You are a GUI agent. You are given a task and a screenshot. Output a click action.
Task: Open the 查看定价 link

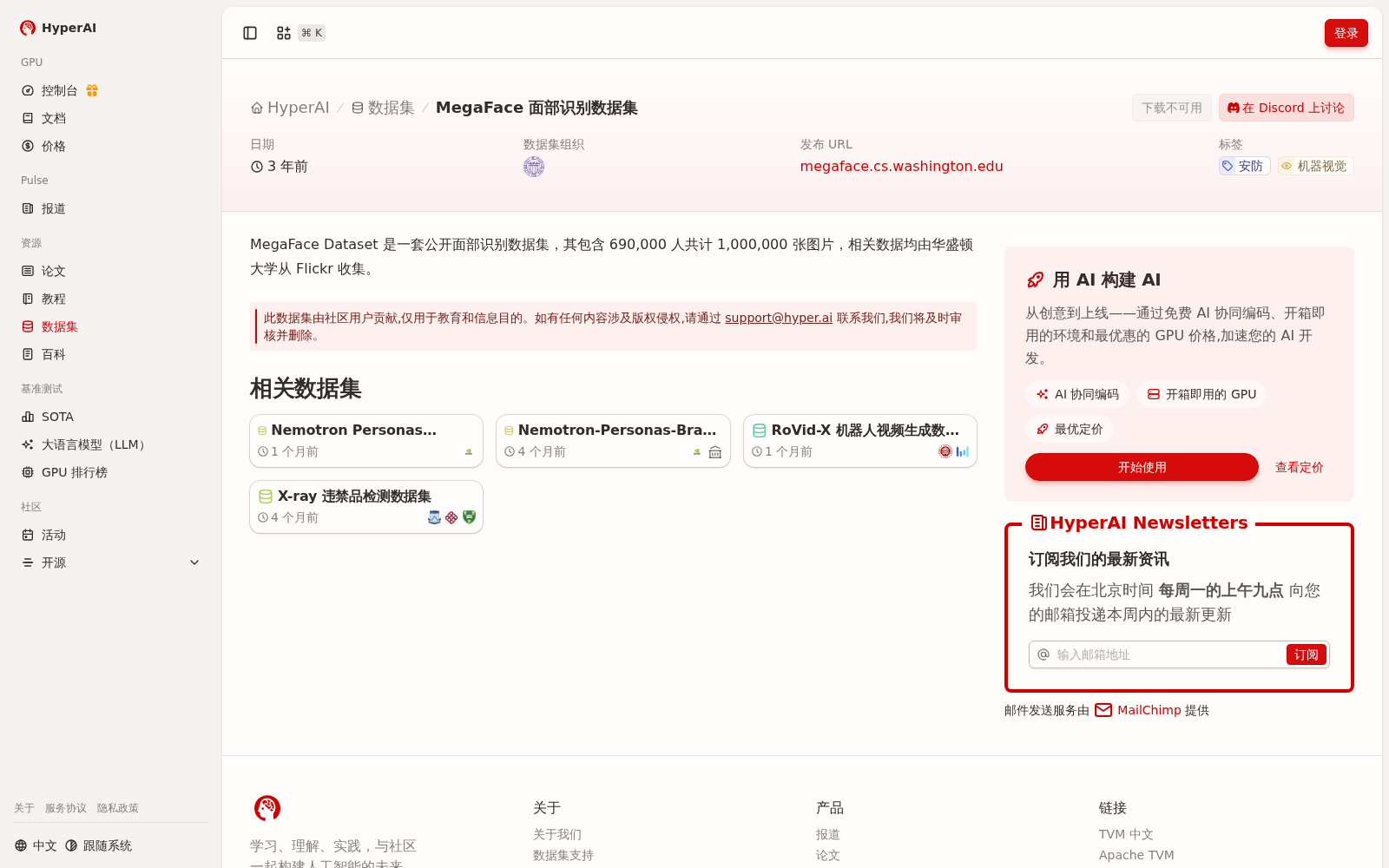(1299, 467)
